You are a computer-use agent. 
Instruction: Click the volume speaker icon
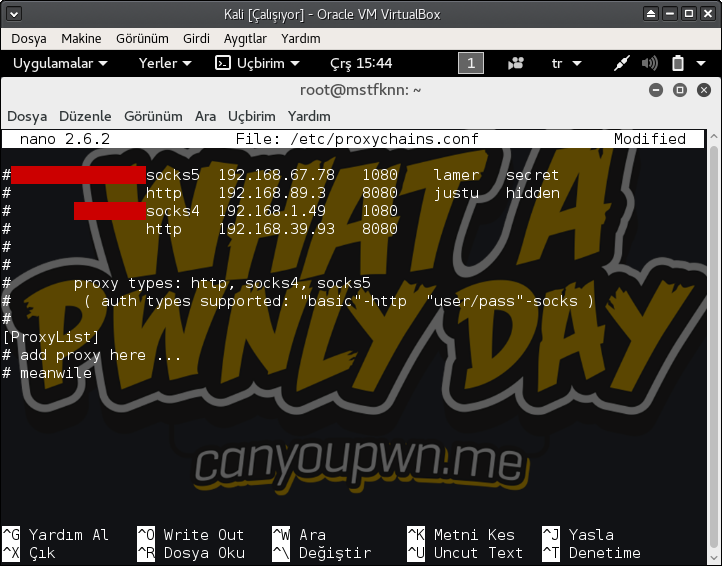(x=650, y=63)
